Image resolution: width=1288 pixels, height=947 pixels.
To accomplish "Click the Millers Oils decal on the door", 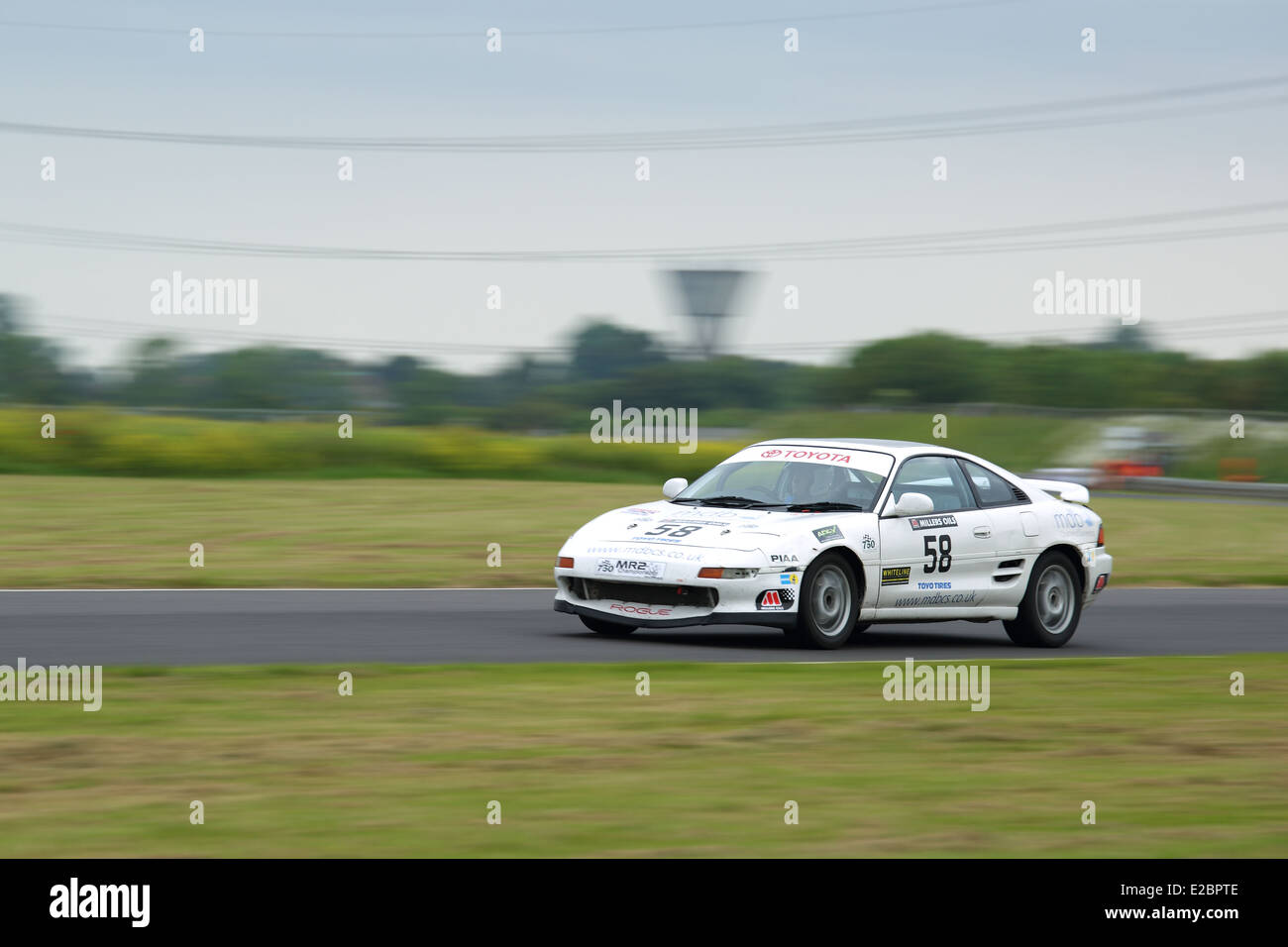I will point(932,522).
